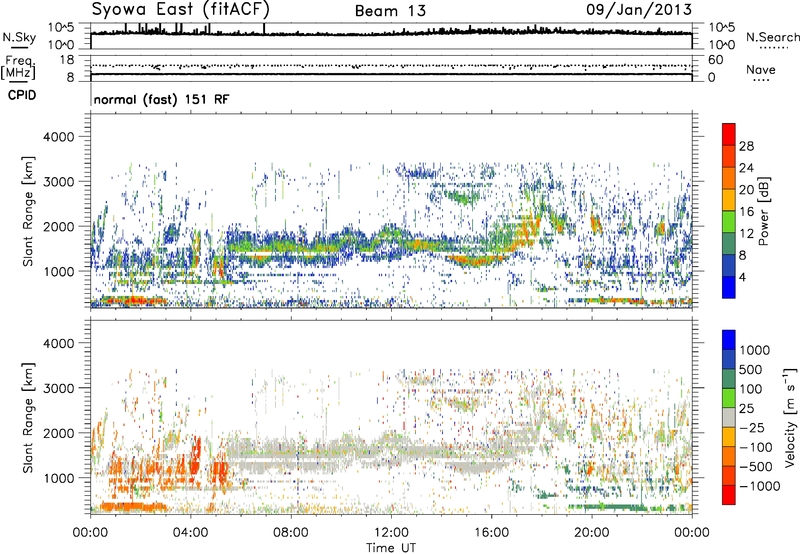Pick the gray segment of the velocity colorbar
The width and height of the screenshot is (800, 554).
tap(729, 417)
